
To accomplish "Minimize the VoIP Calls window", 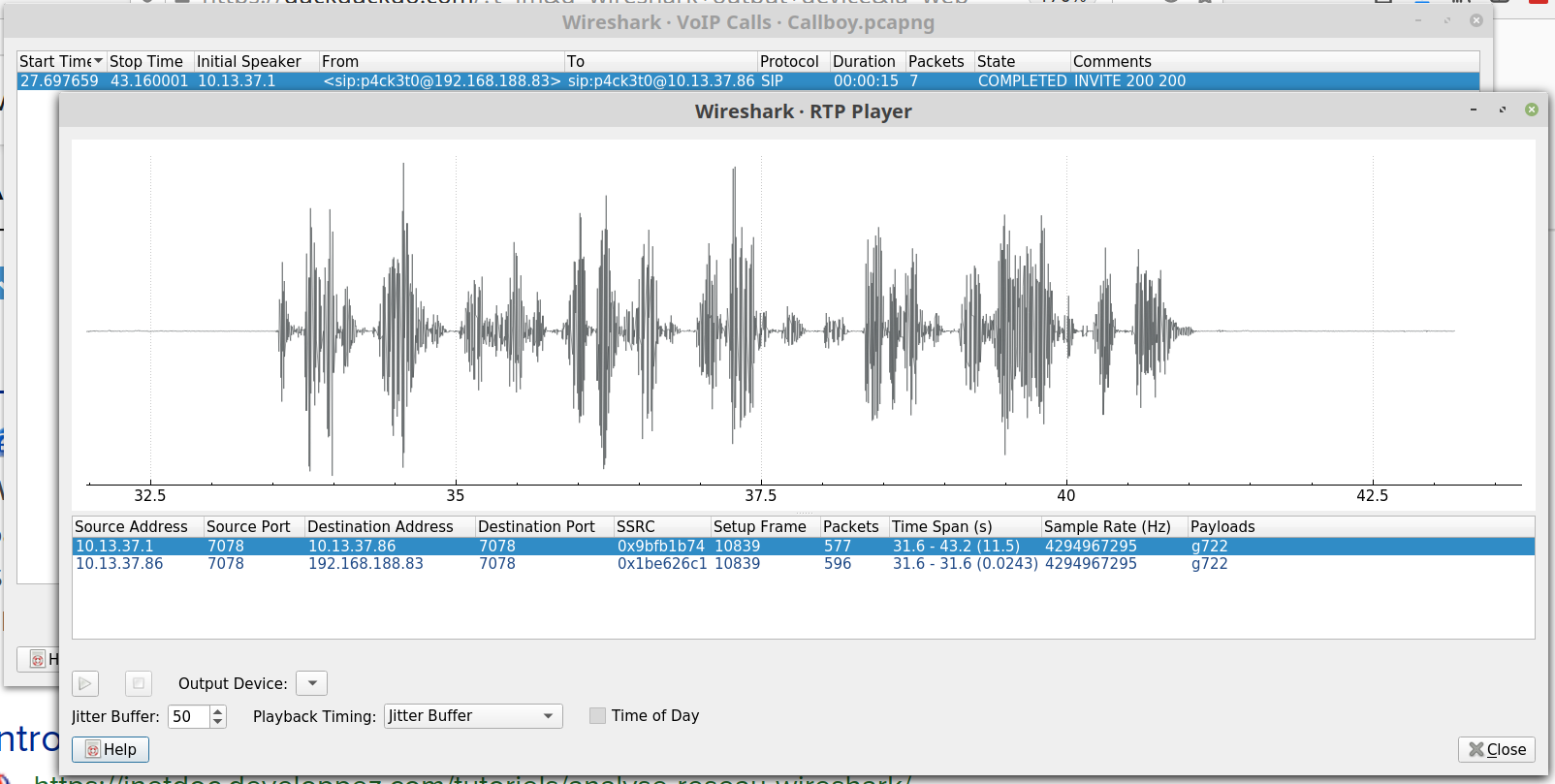I will tap(1418, 20).
